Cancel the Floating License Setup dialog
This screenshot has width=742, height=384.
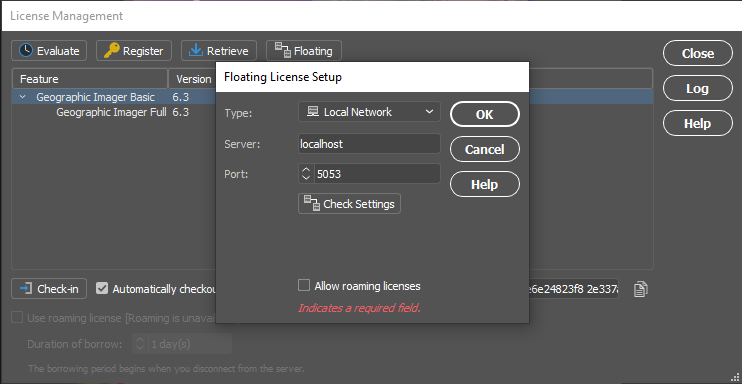pyautogui.click(x=485, y=149)
